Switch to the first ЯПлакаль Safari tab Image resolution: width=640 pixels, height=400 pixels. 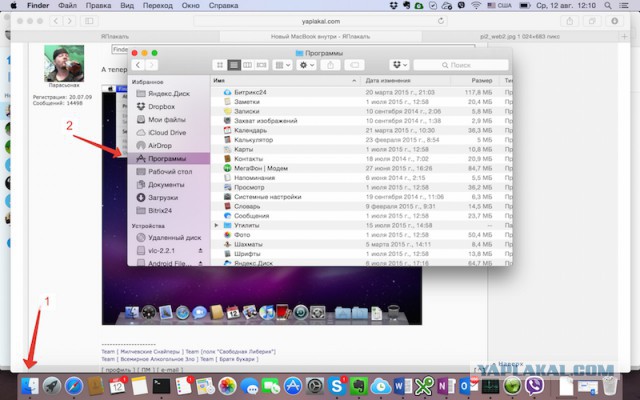[x=115, y=36]
